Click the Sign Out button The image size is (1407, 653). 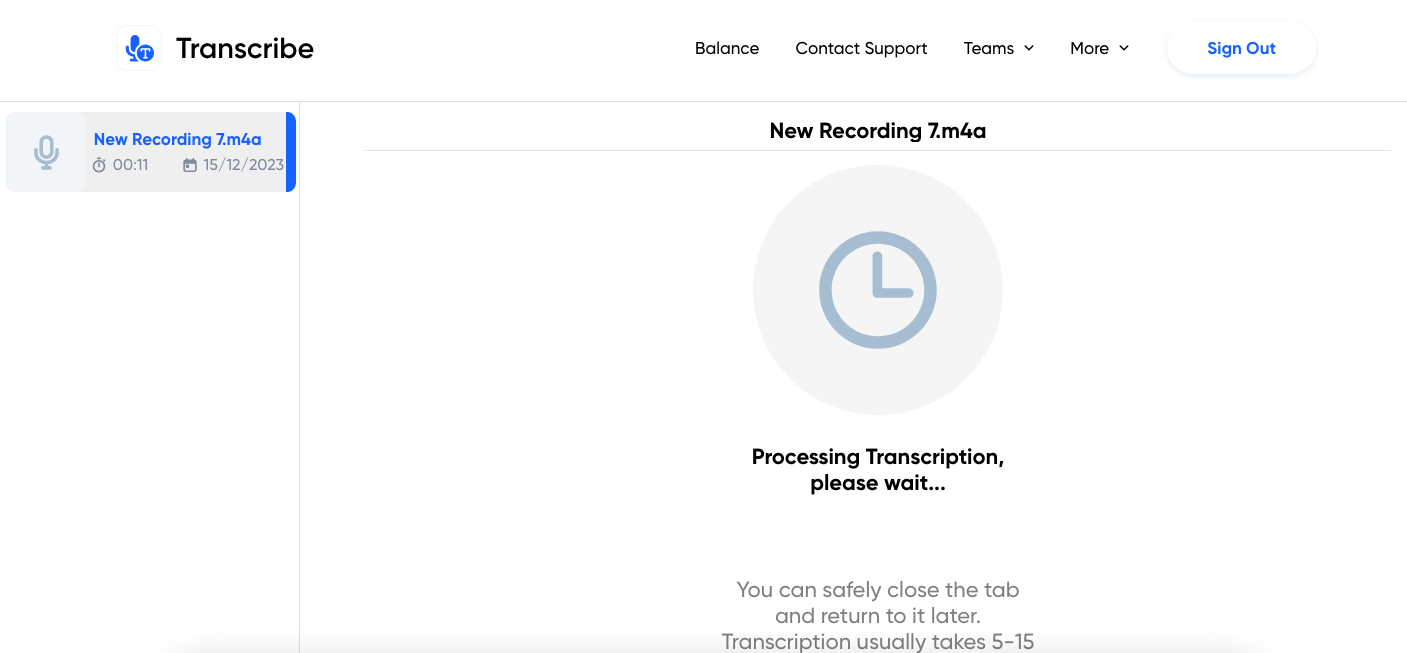click(x=1241, y=48)
